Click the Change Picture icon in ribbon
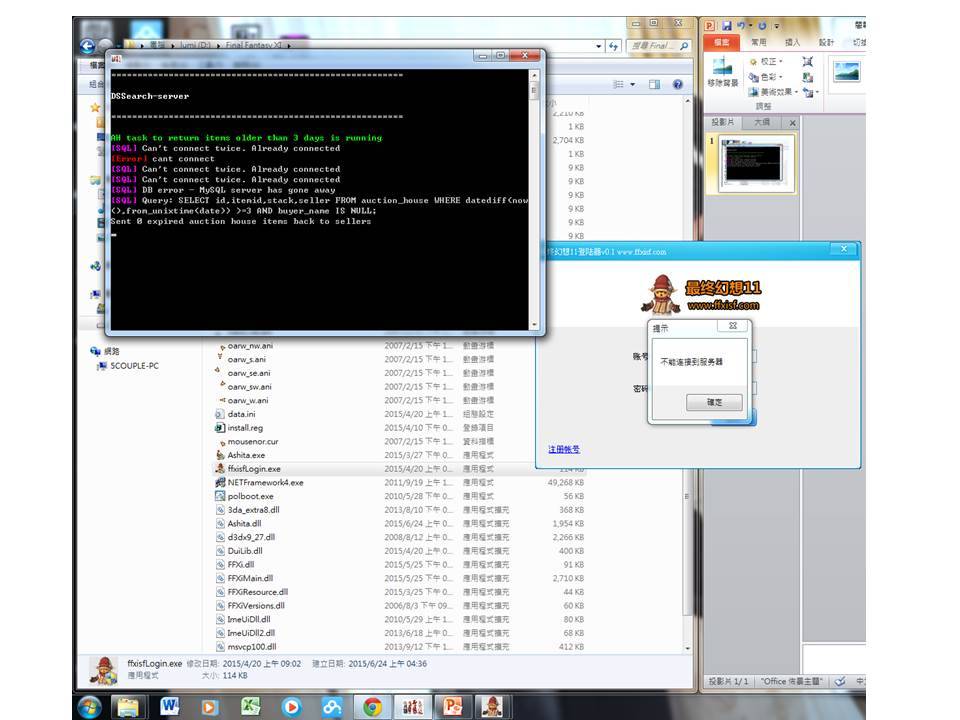 [808, 77]
